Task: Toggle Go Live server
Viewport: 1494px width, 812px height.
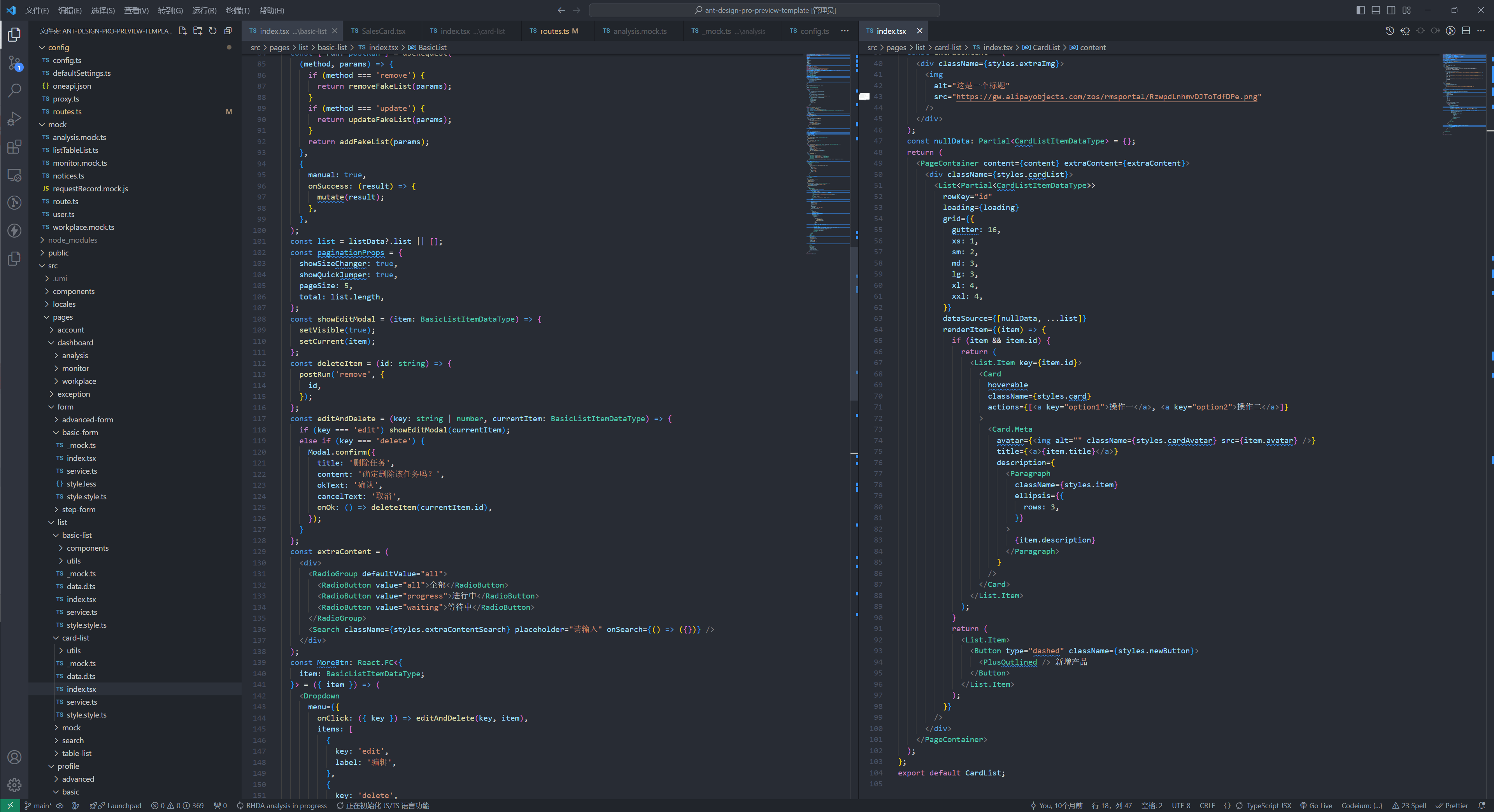Action: click(x=1316, y=806)
